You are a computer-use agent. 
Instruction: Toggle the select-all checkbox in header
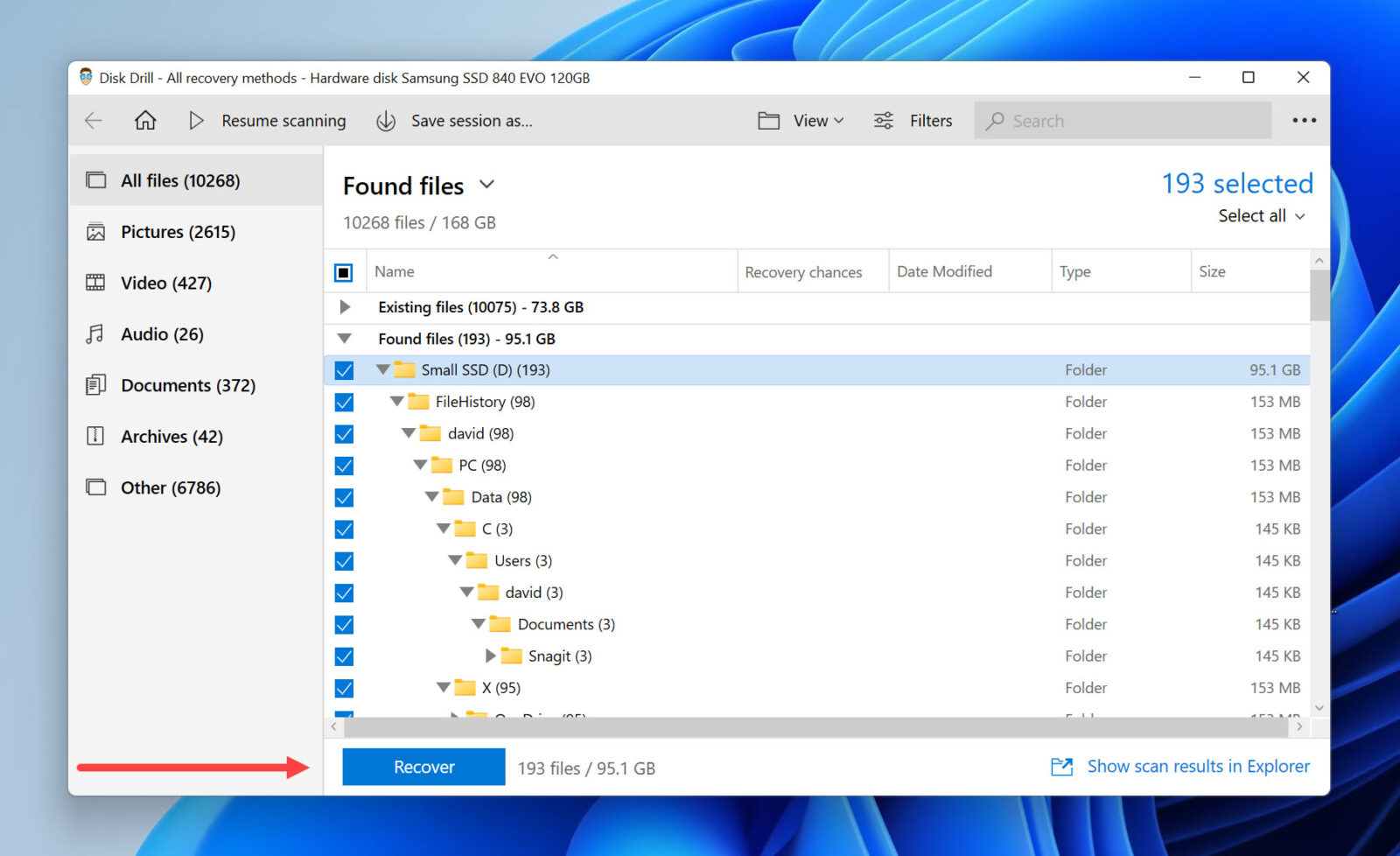coord(343,271)
